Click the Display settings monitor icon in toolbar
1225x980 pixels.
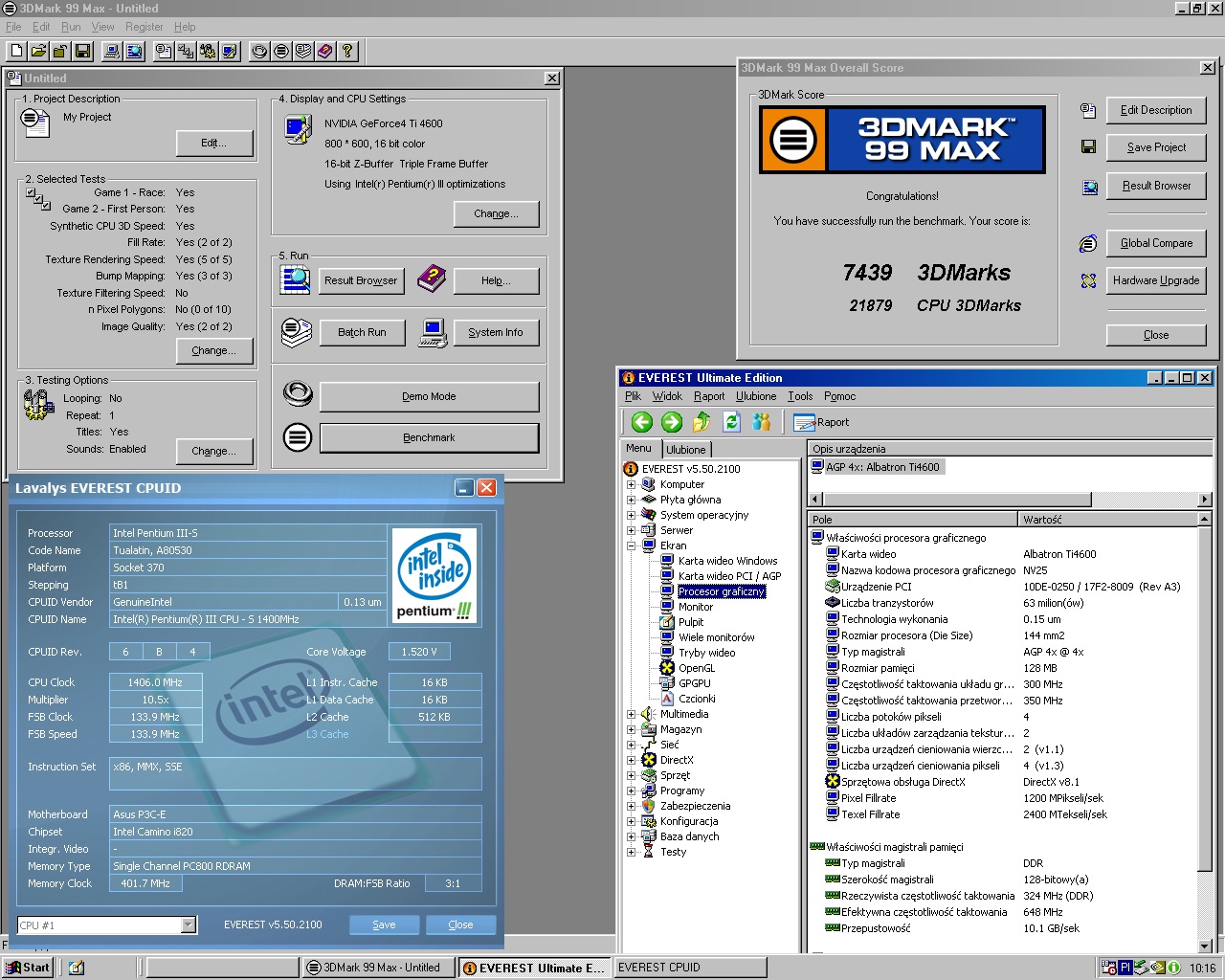tap(230, 52)
